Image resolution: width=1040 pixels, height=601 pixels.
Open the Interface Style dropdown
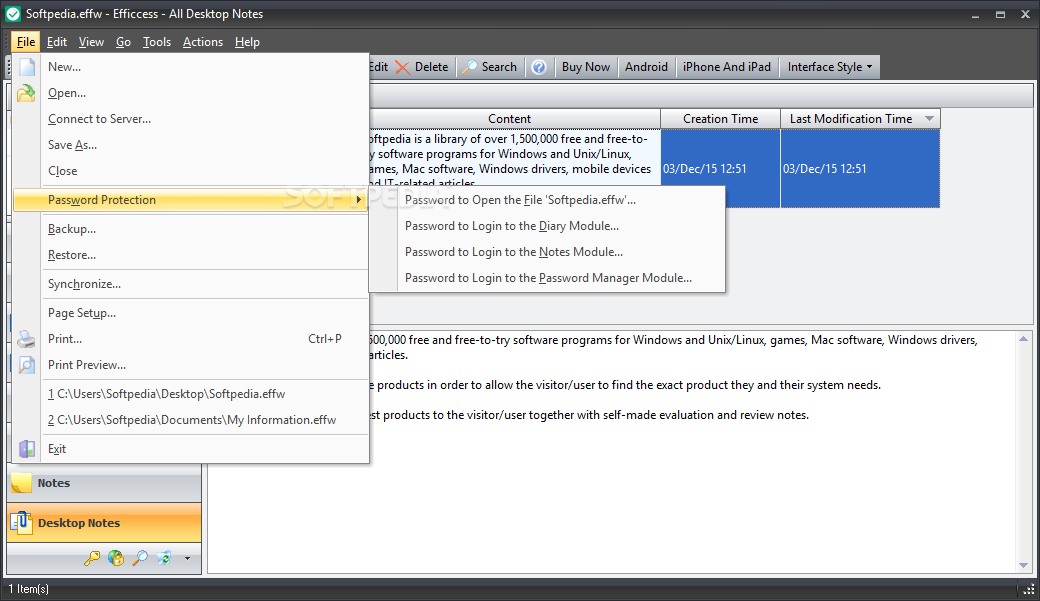(830, 67)
